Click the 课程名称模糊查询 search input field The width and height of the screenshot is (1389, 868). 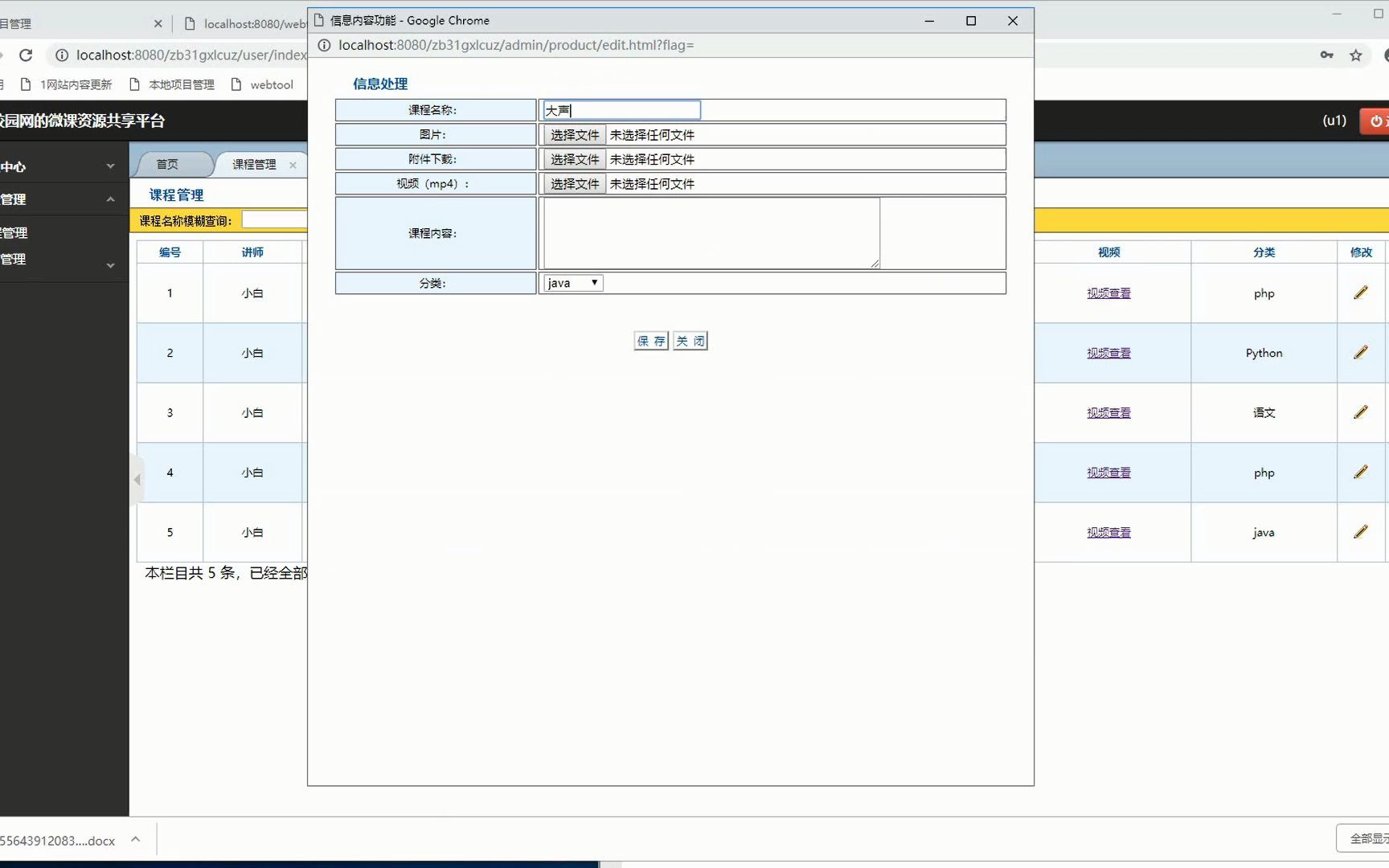[274, 219]
